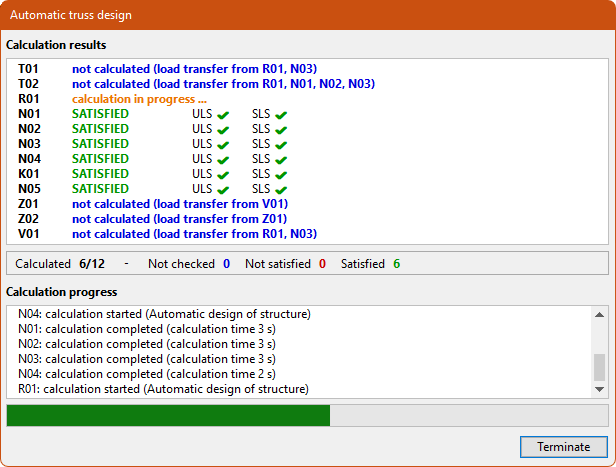This screenshot has width=616, height=467.
Task: Click N02 SATISFIED status text
Action: click(x=100, y=129)
